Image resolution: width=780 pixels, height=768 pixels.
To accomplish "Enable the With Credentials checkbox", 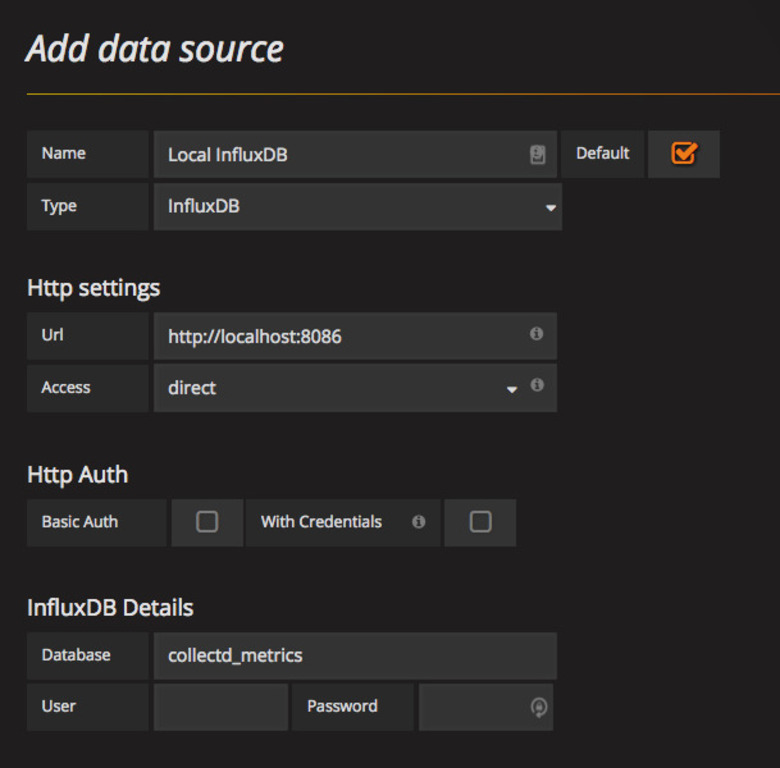I will tap(481, 522).
